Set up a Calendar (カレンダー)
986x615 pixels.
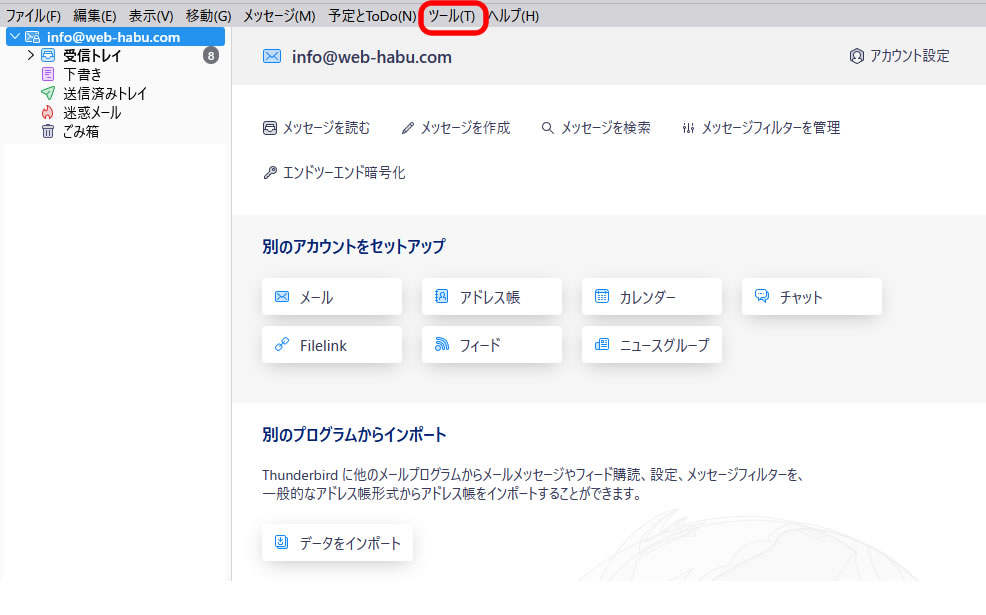pyautogui.click(x=651, y=297)
